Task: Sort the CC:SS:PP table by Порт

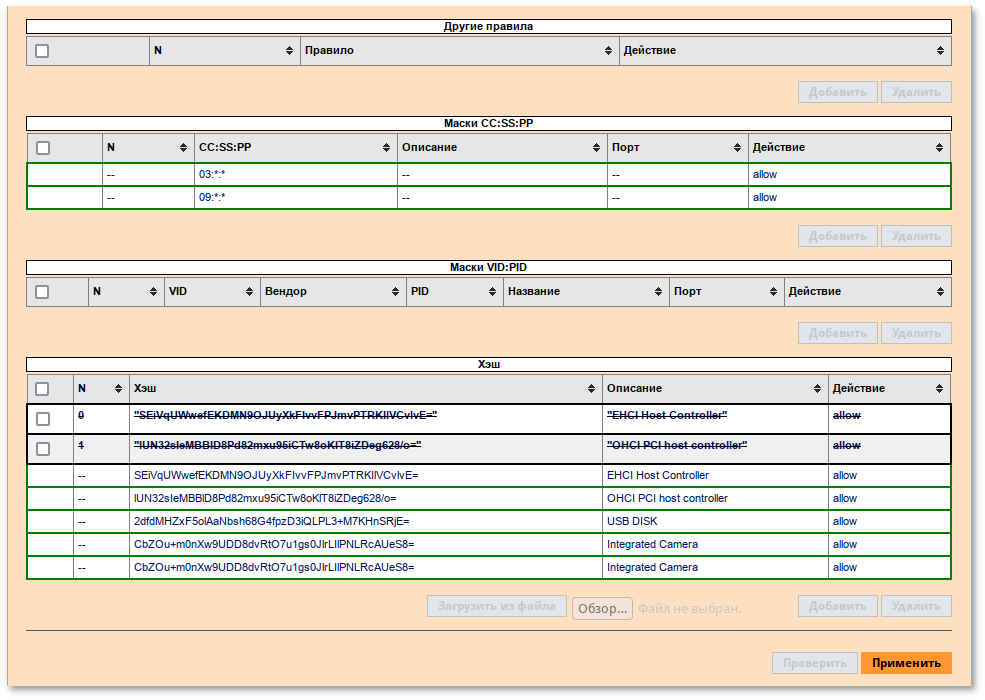Action: point(737,148)
